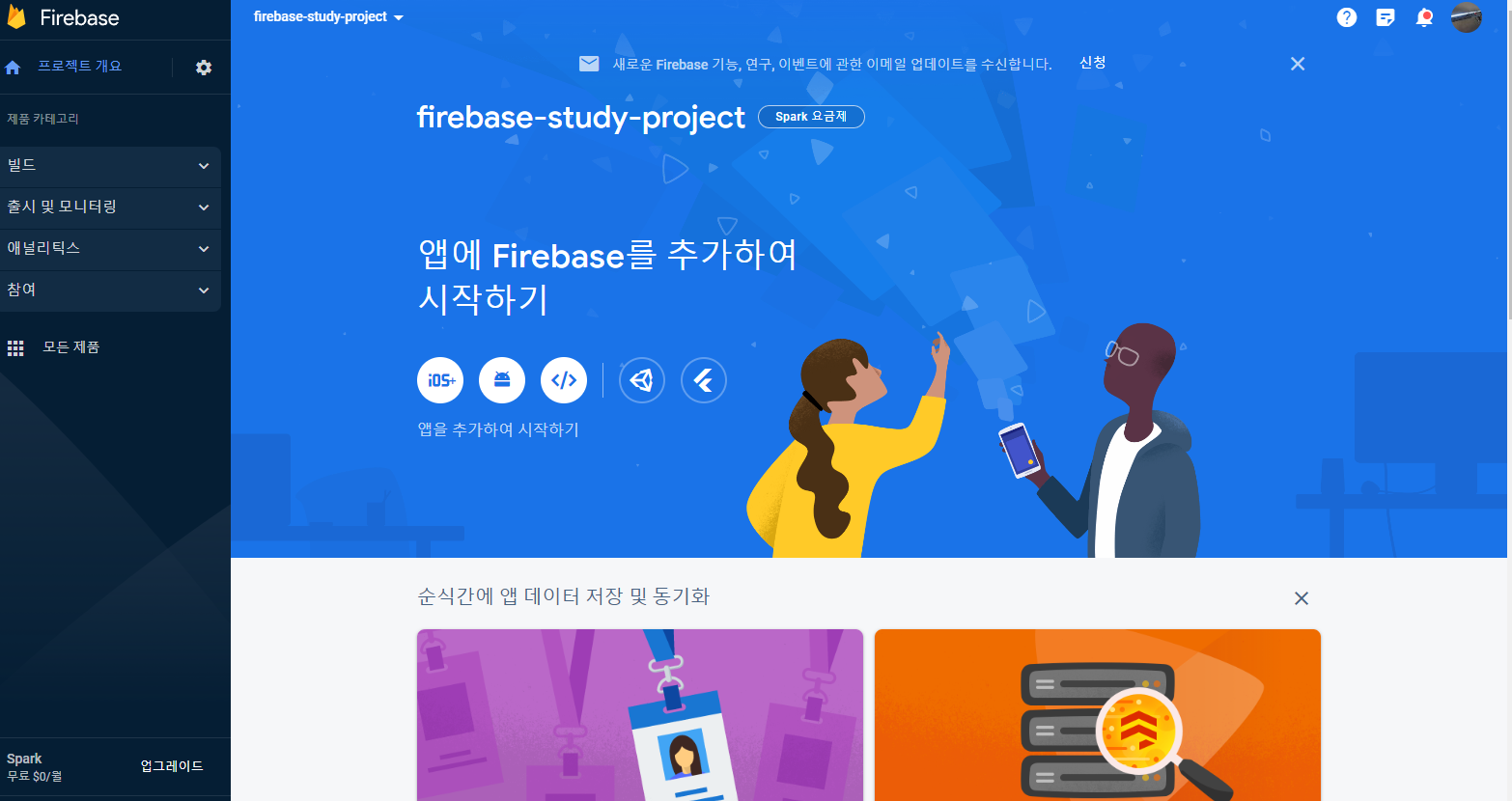Select the Flutter platform icon

pyautogui.click(x=704, y=380)
